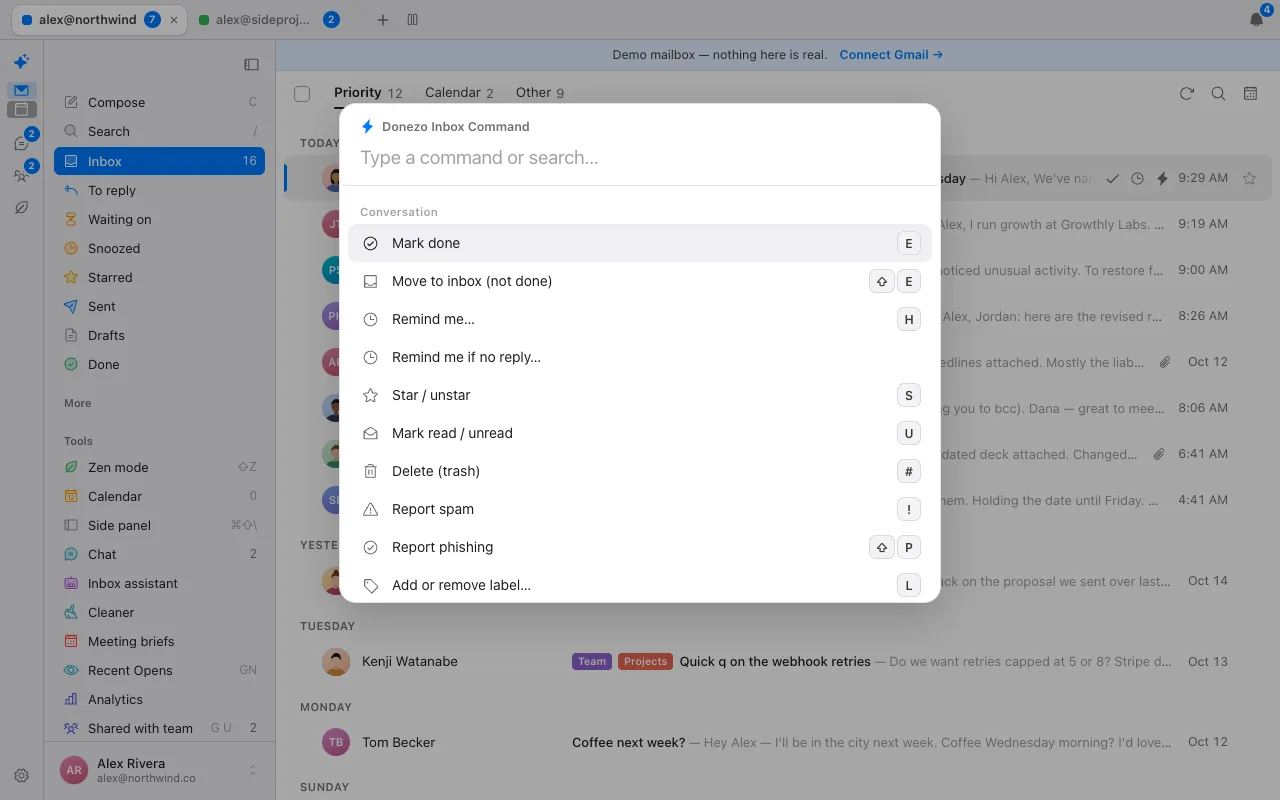Expand the More section in the sidebar
Viewport: 1280px width, 800px height.
point(78,403)
